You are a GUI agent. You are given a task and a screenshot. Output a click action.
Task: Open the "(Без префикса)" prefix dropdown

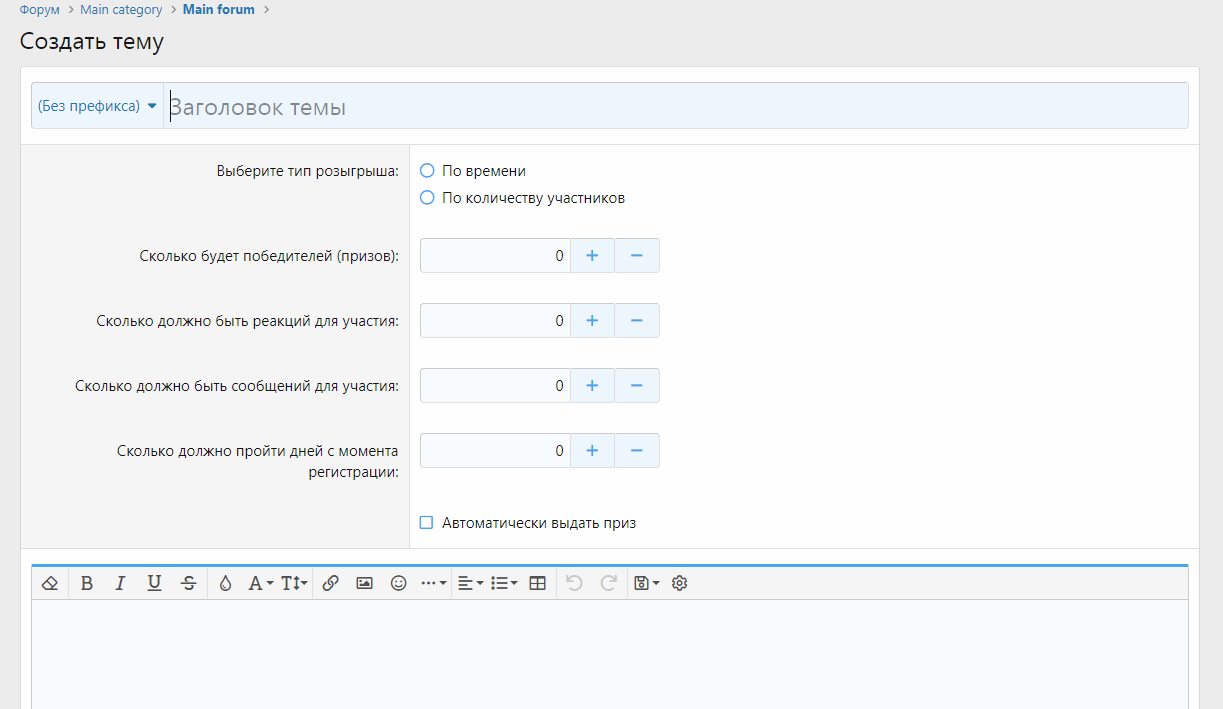(97, 106)
